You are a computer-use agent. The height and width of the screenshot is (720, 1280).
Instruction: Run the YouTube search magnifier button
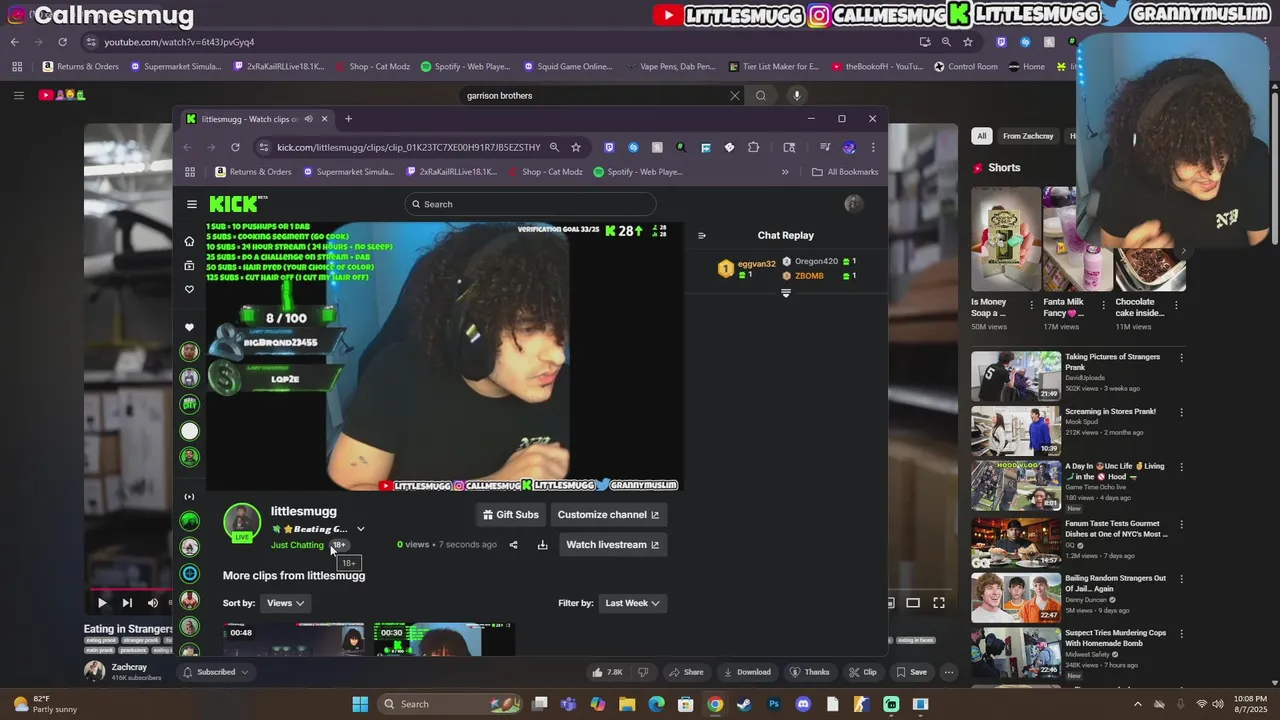tap(761, 96)
